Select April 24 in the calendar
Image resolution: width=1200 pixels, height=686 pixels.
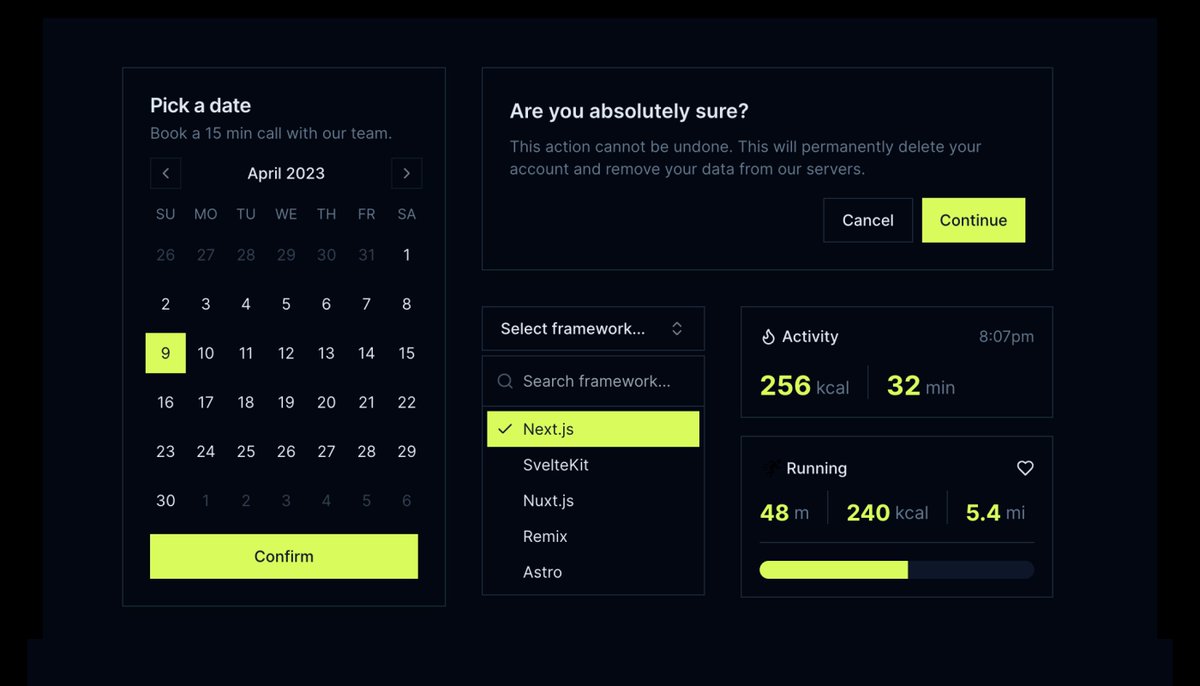(205, 451)
